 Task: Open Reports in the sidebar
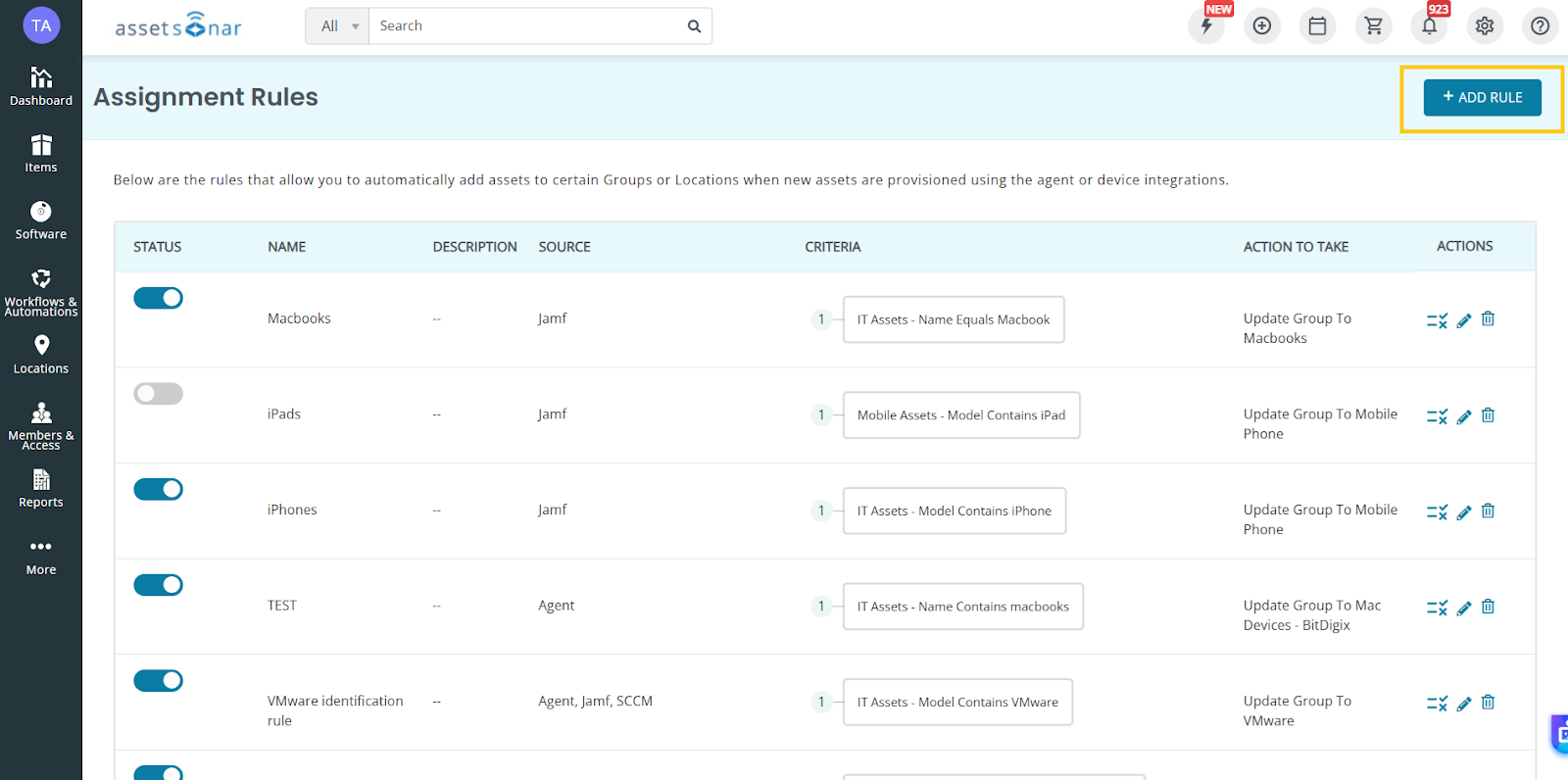coord(41,489)
